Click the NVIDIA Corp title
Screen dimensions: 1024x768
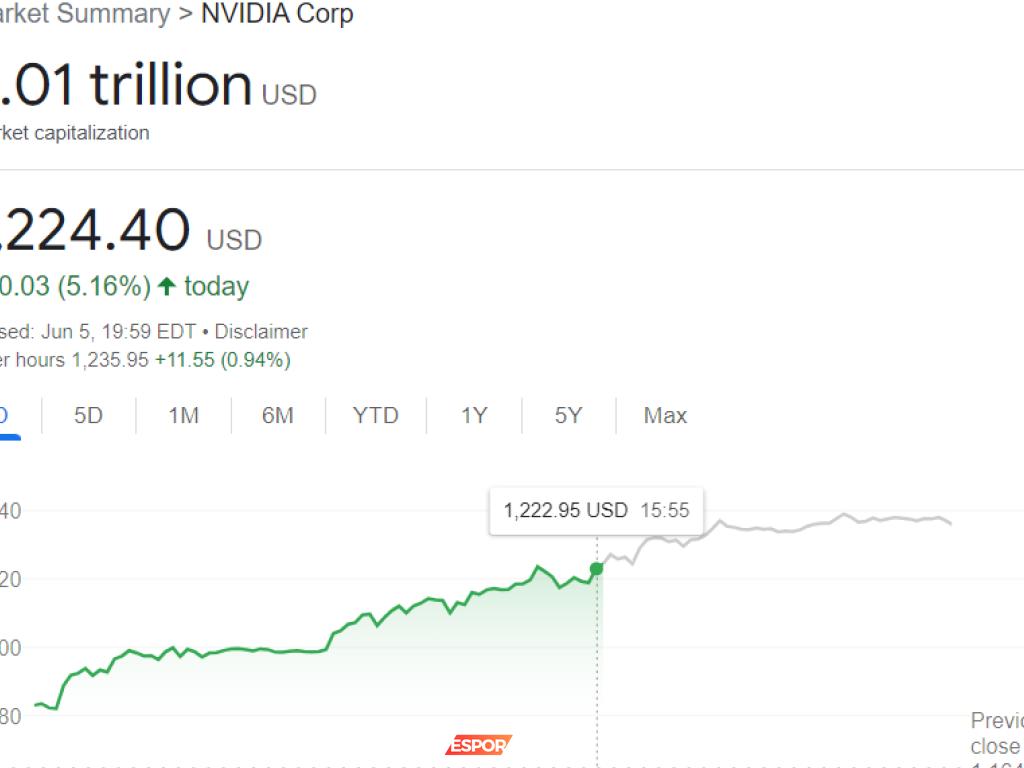(x=277, y=14)
